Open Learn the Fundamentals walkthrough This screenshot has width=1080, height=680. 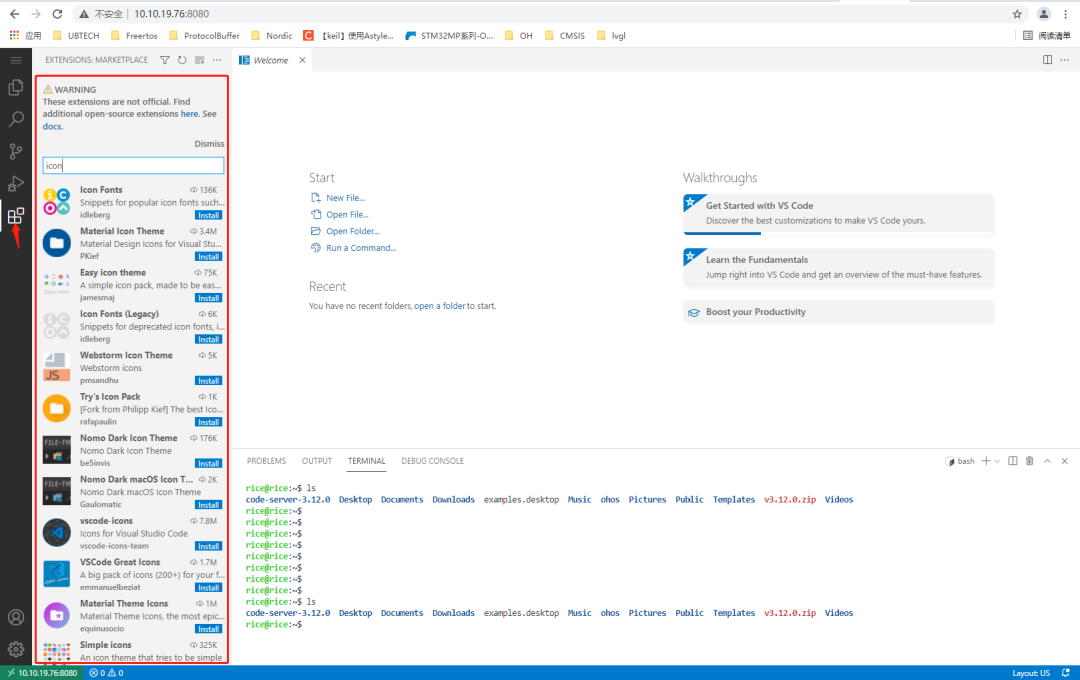pos(838,267)
